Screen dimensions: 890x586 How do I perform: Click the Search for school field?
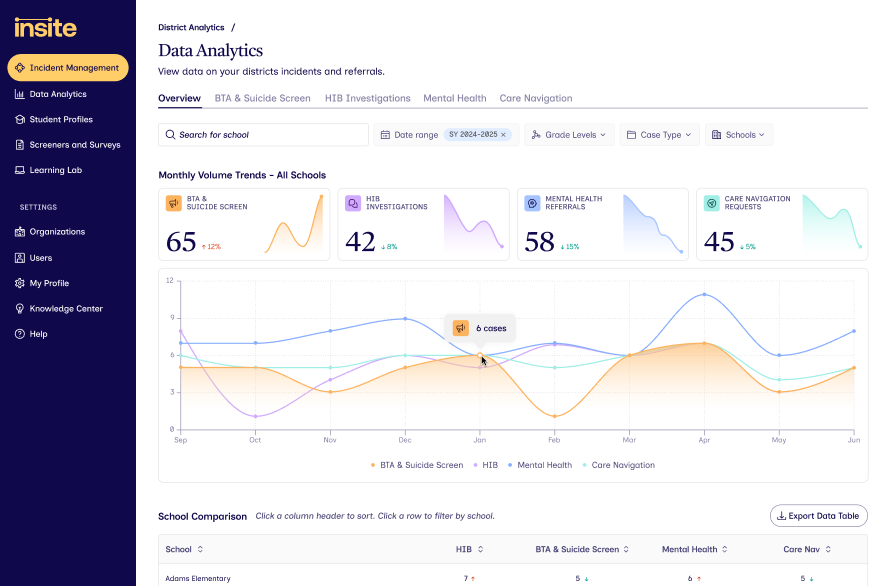pyautogui.click(x=263, y=135)
